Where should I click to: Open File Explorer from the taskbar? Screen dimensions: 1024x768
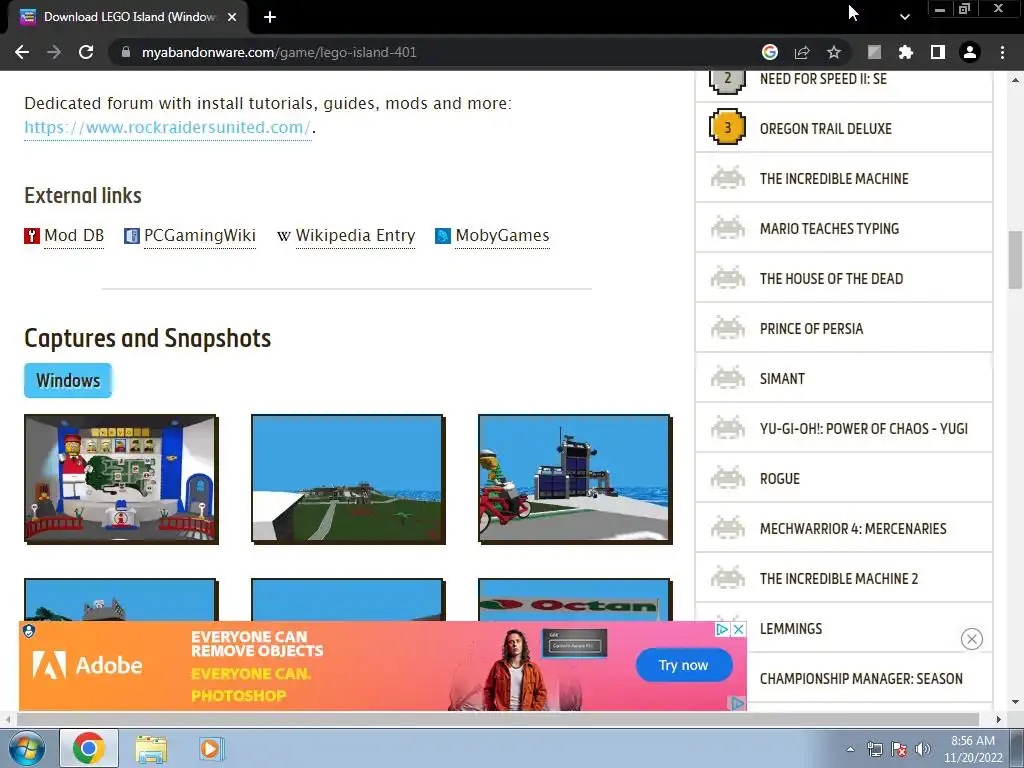click(x=151, y=748)
